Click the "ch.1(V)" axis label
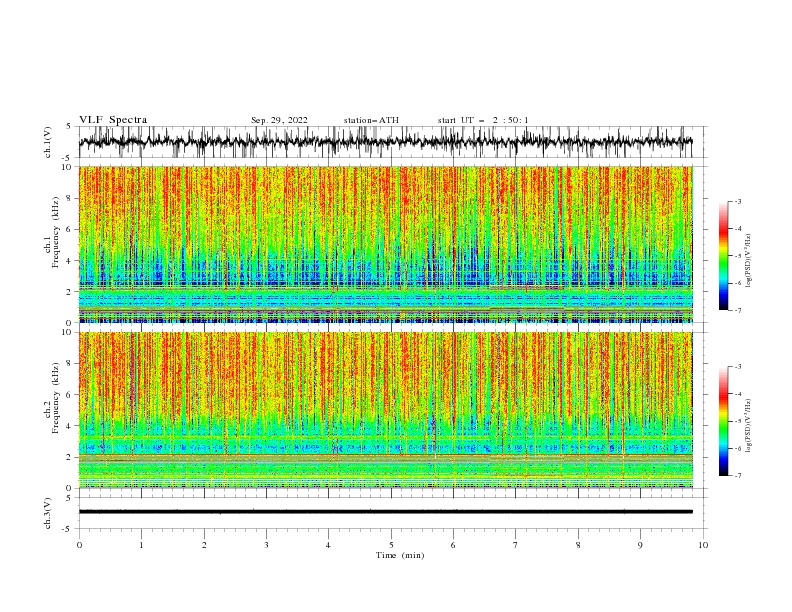The height and width of the screenshot is (612, 792). [48, 142]
